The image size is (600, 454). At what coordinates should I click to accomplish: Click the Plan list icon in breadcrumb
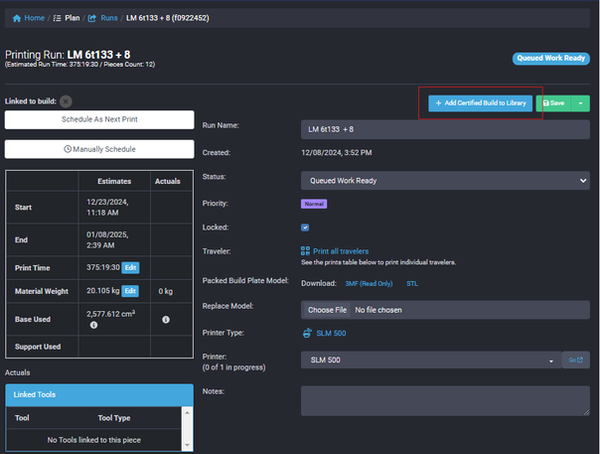coord(57,18)
